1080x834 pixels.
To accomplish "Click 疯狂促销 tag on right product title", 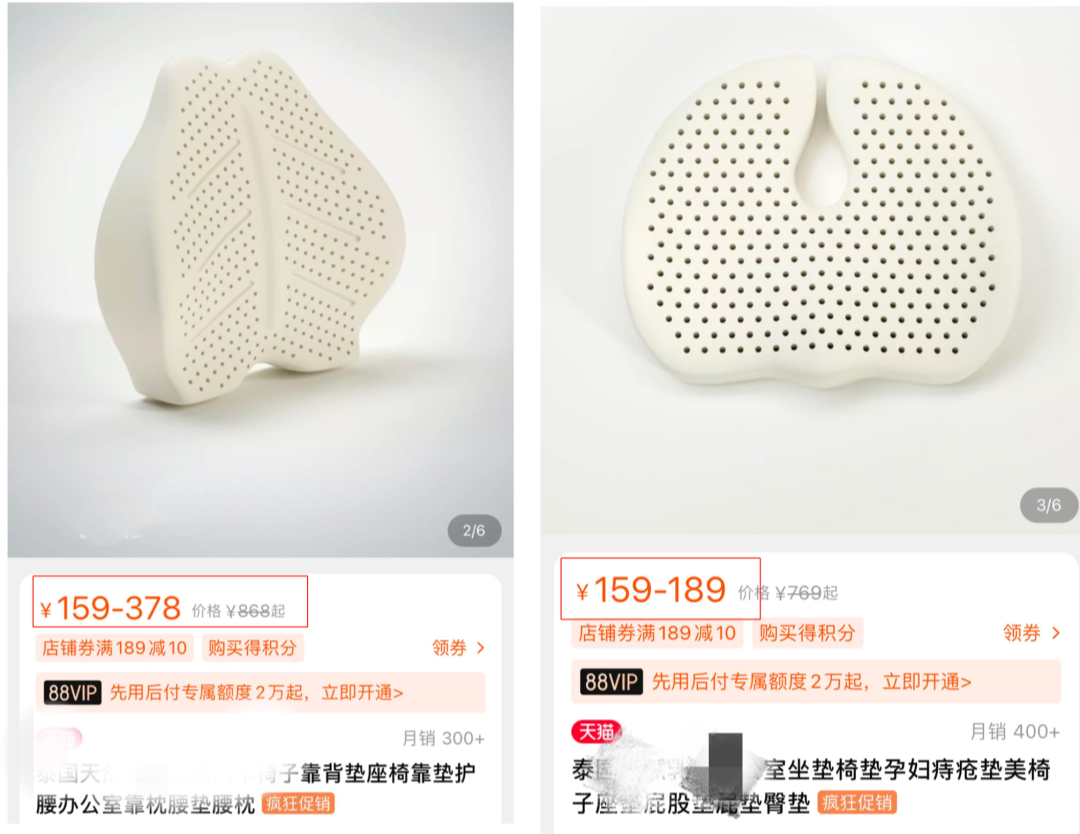I will (857, 802).
